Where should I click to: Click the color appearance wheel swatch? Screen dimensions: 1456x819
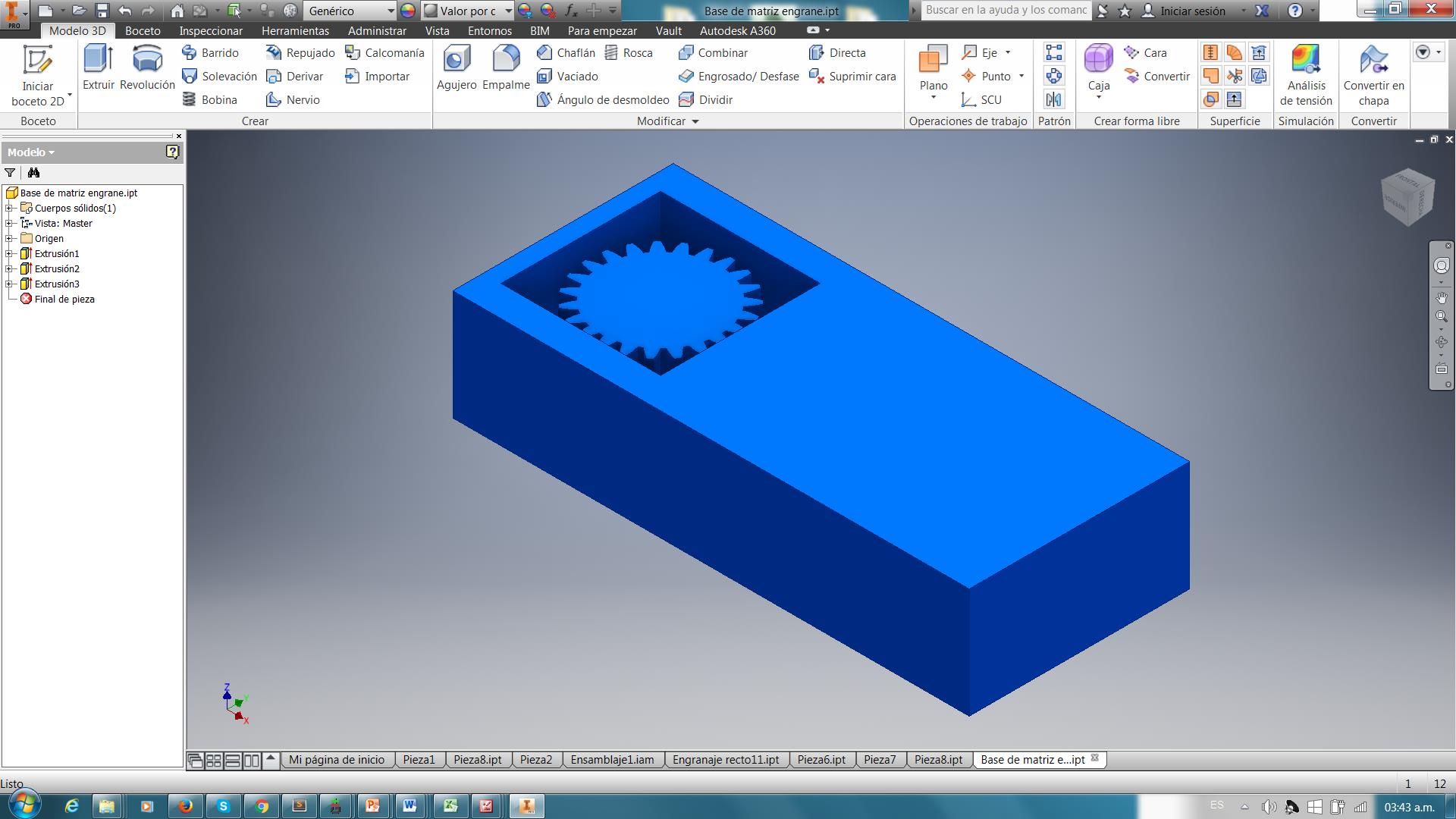pos(408,11)
